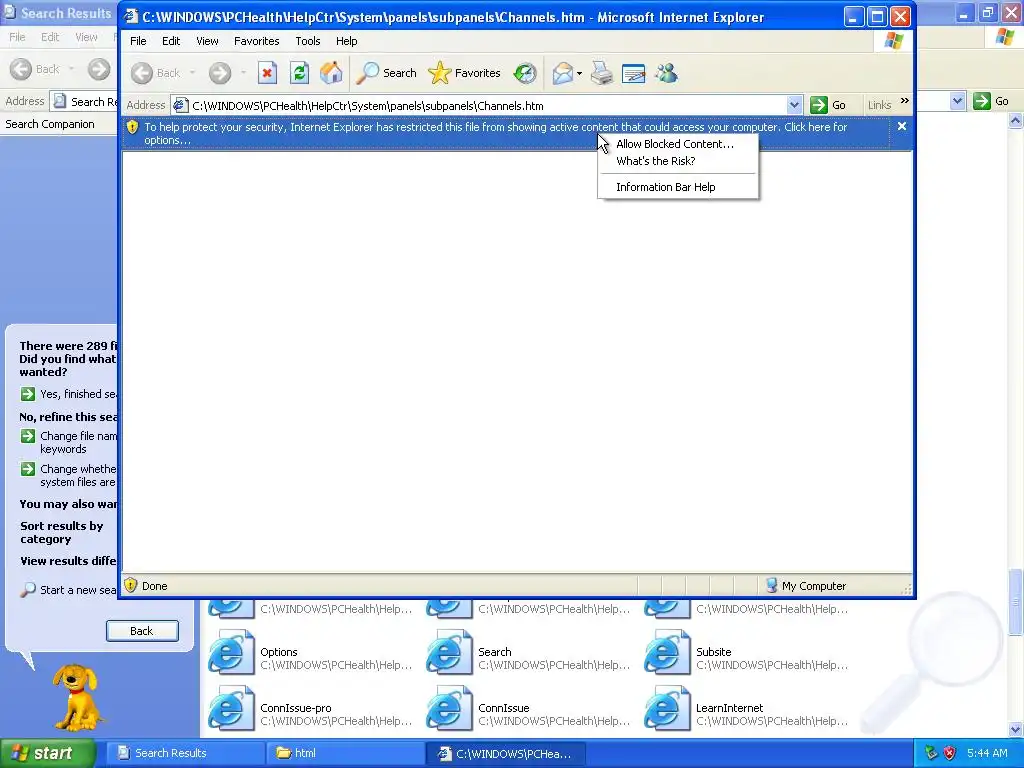This screenshot has width=1024, height=768.
Task: Click the Mail envelope icon
Action: point(562,73)
